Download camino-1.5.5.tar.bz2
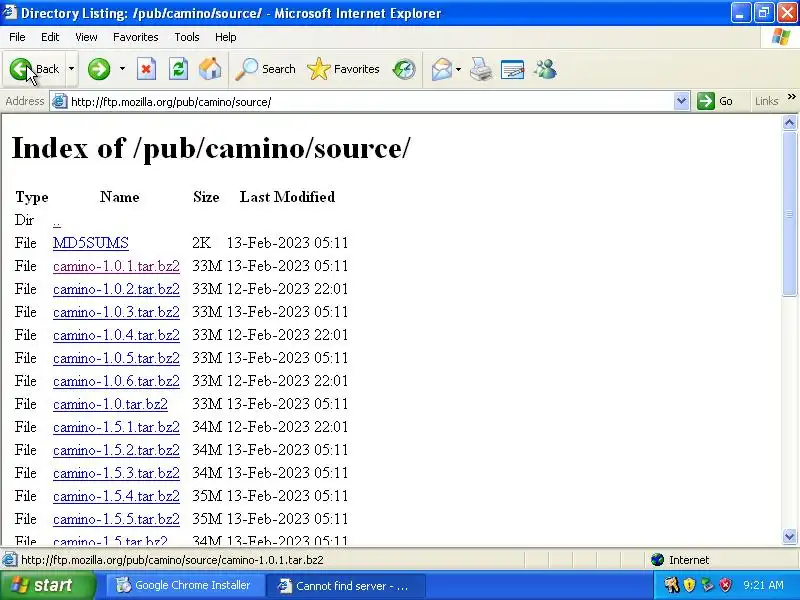Screen dimensions: 800x600 (x=116, y=518)
